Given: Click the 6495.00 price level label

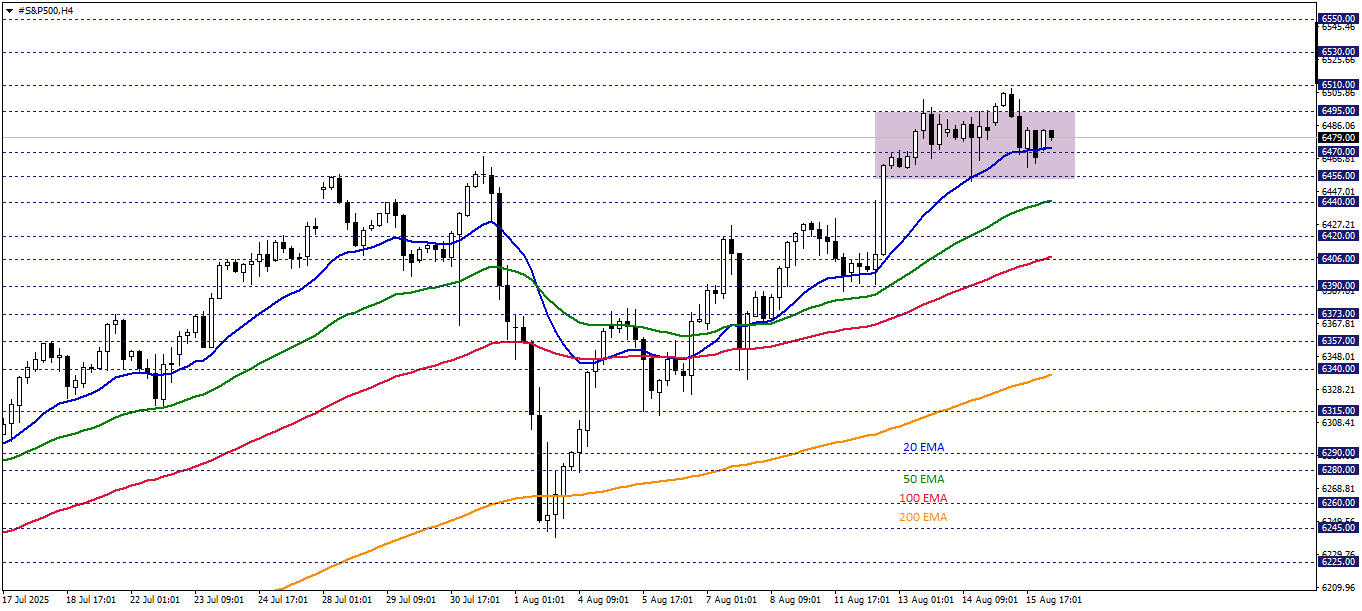Looking at the screenshot, I should pos(1338,110).
